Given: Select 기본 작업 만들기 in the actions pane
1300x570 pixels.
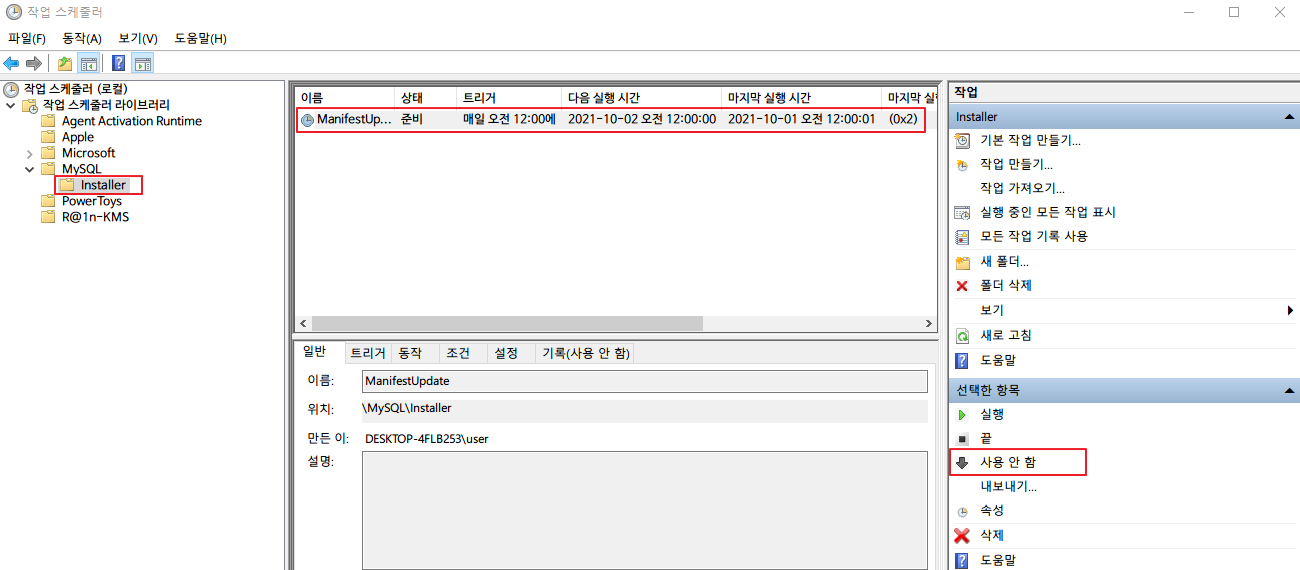Looking at the screenshot, I should 1030,140.
